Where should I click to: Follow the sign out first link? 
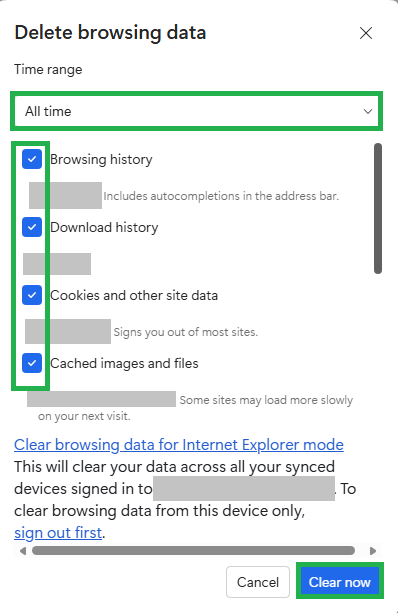[58, 533]
